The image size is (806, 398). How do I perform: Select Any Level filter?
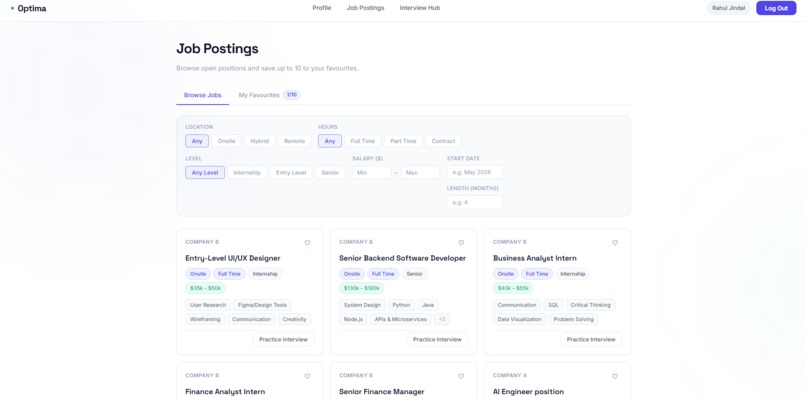(x=205, y=173)
